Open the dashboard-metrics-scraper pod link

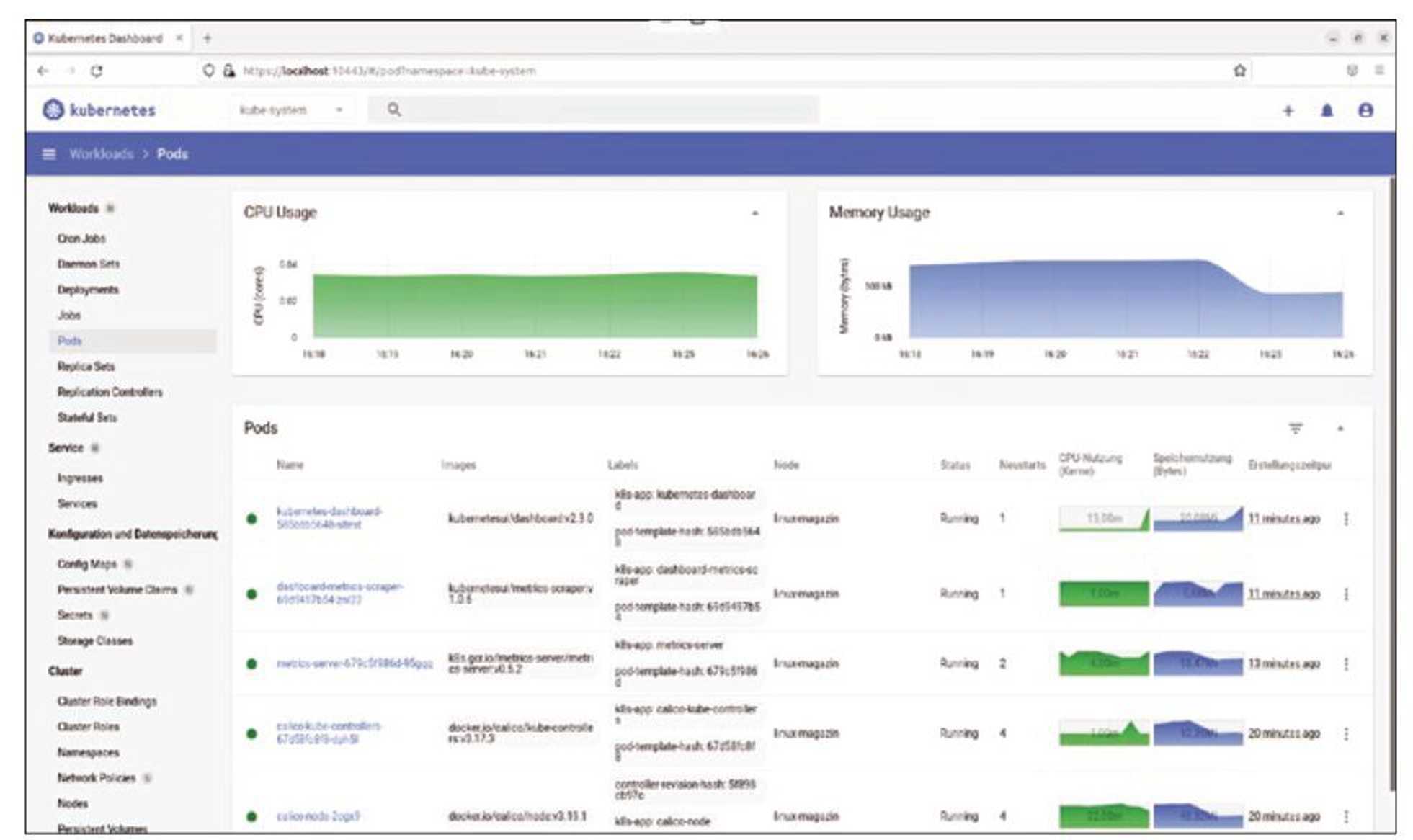pos(339,593)
